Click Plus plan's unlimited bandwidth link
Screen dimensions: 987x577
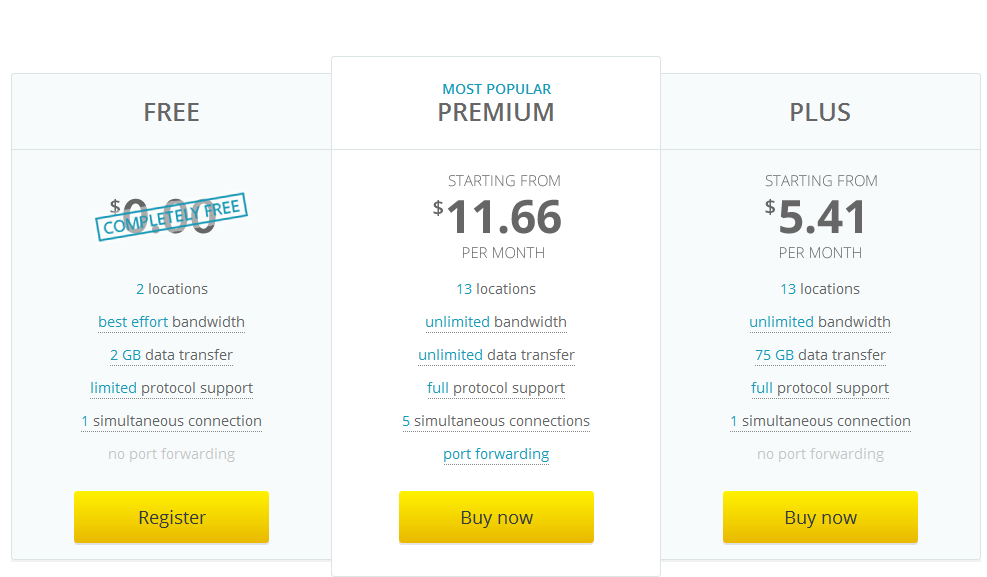pos(820,322)
